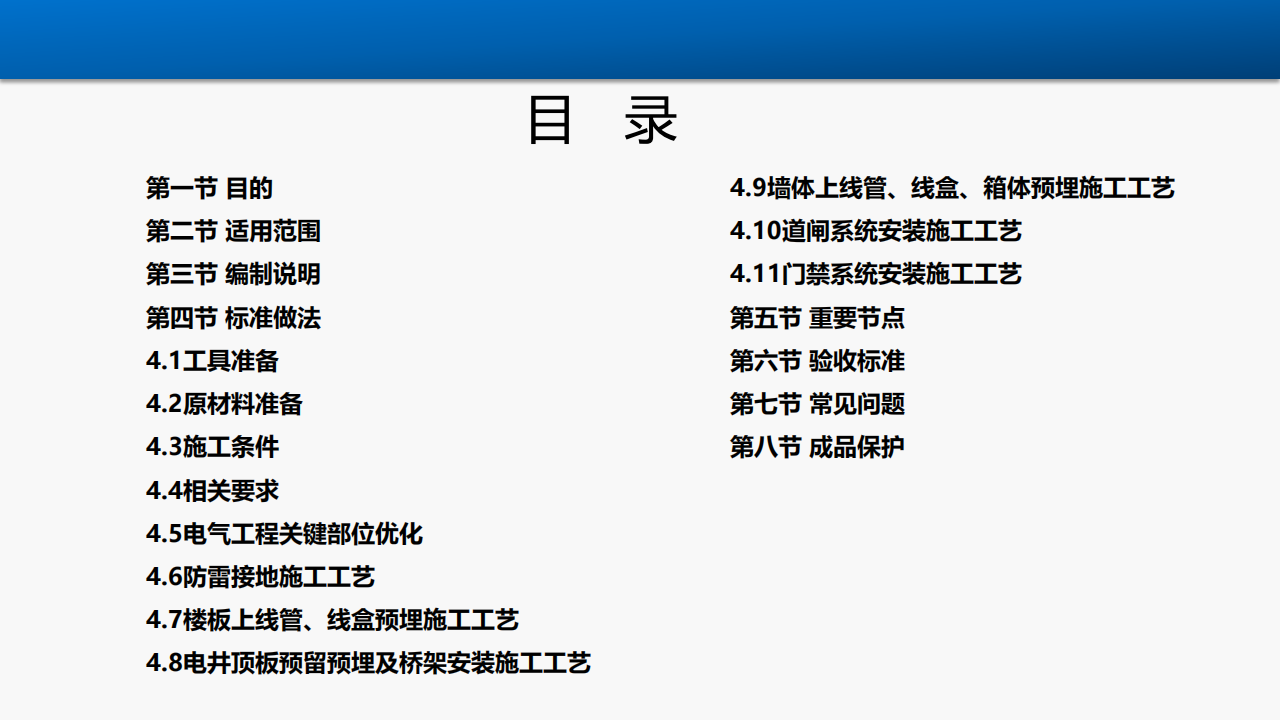The height and width of the screenshot is (720, 1280).
Task: Select the 4.2原材料准备 item
Action: click(x=224, y=404)
